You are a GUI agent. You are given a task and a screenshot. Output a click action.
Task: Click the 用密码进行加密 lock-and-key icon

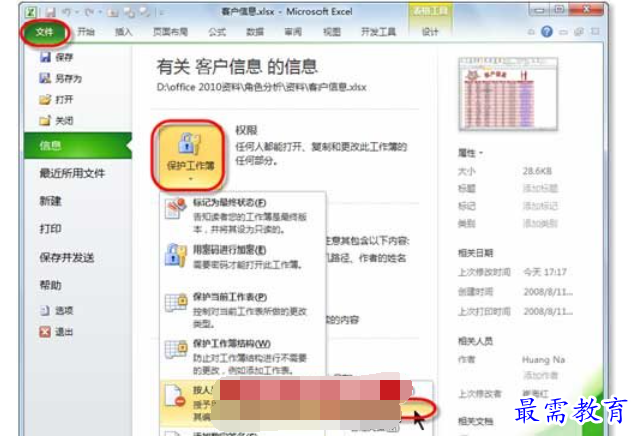pos(176,255)
